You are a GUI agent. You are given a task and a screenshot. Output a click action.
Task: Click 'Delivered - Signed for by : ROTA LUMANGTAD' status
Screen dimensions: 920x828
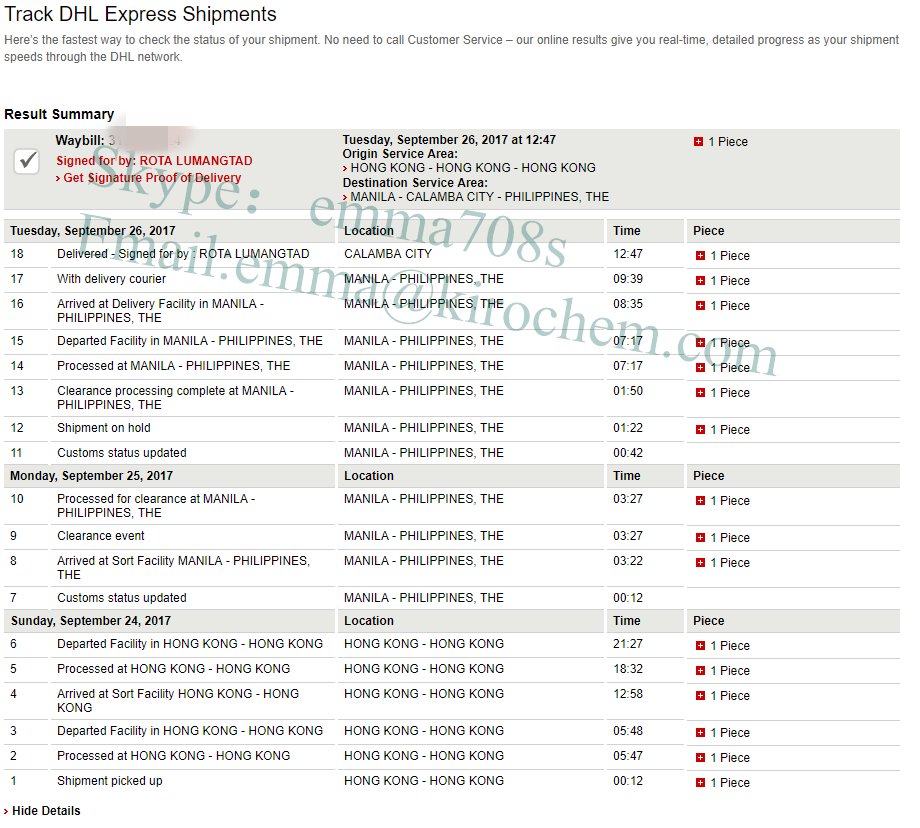coord(183,254)
